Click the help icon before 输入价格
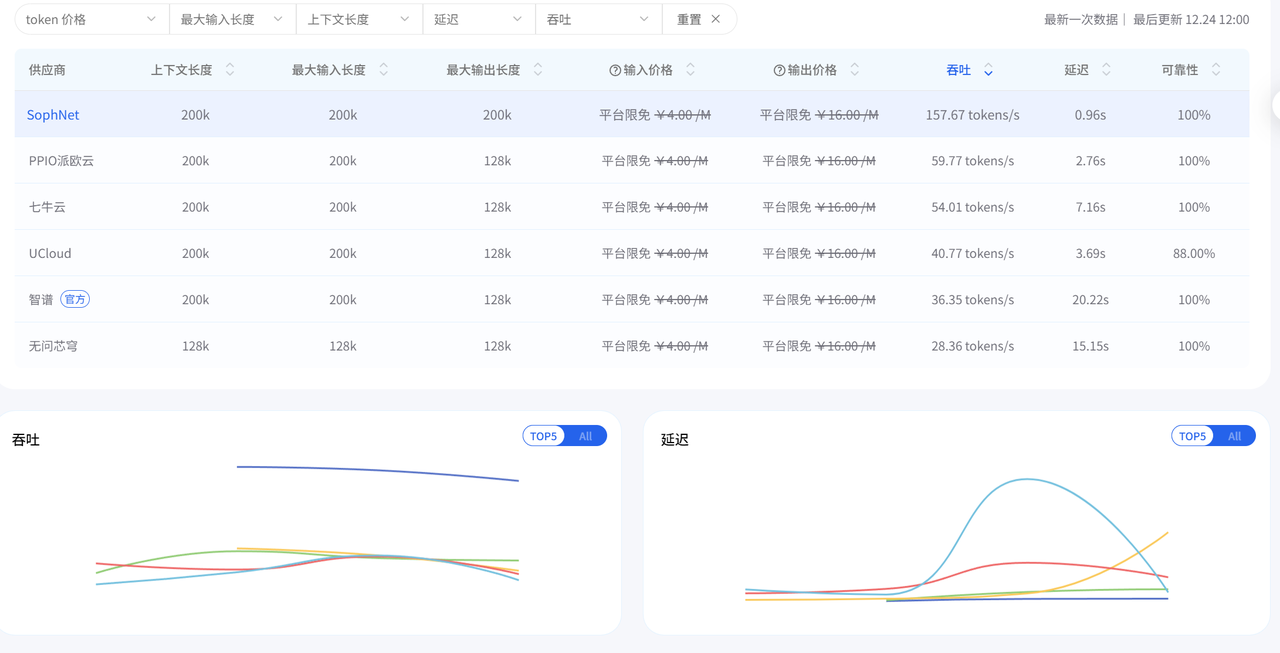 [615, 70]
